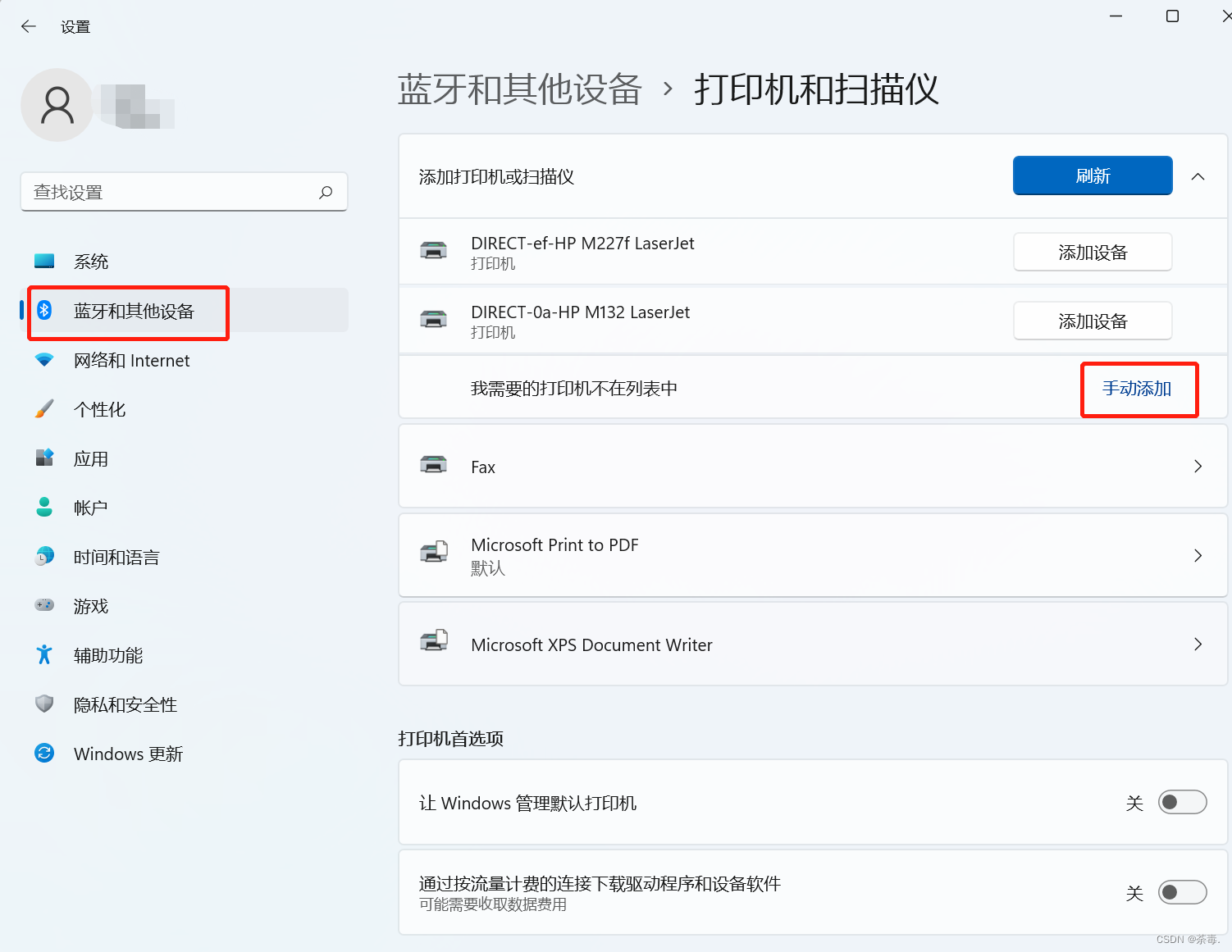
Task: Click the 帐户 person icon
Action: pos(44,507)
